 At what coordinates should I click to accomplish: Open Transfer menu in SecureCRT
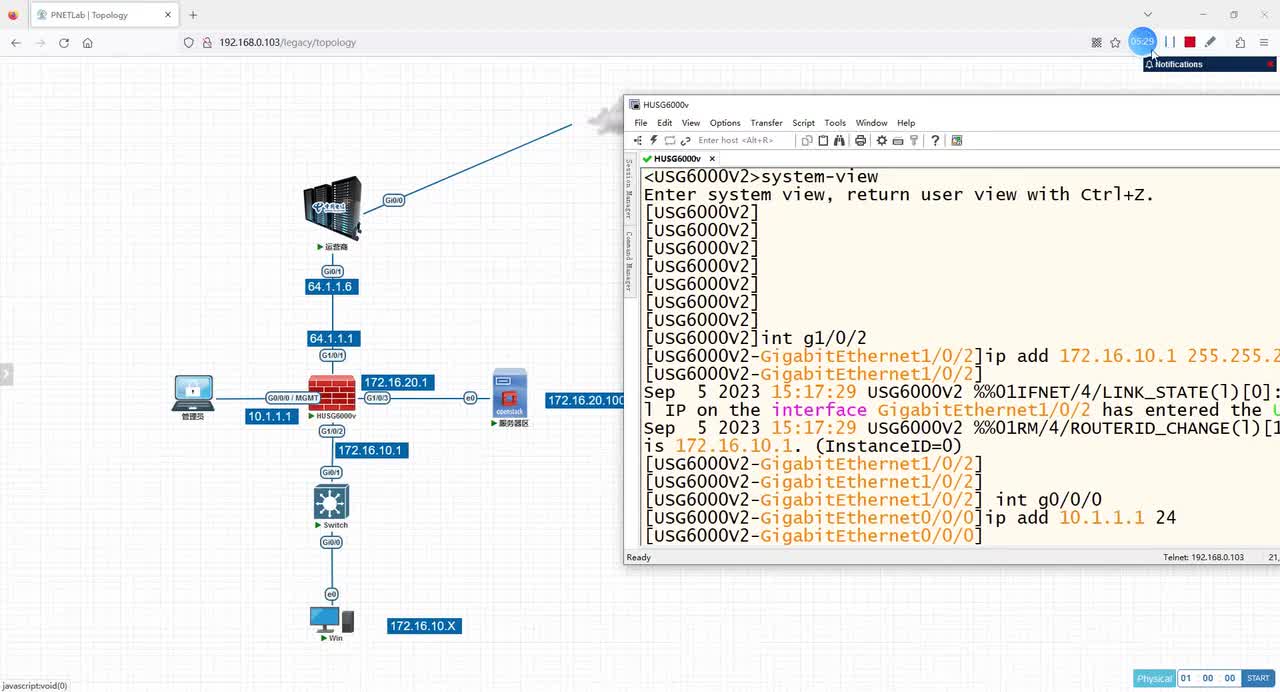767,123
